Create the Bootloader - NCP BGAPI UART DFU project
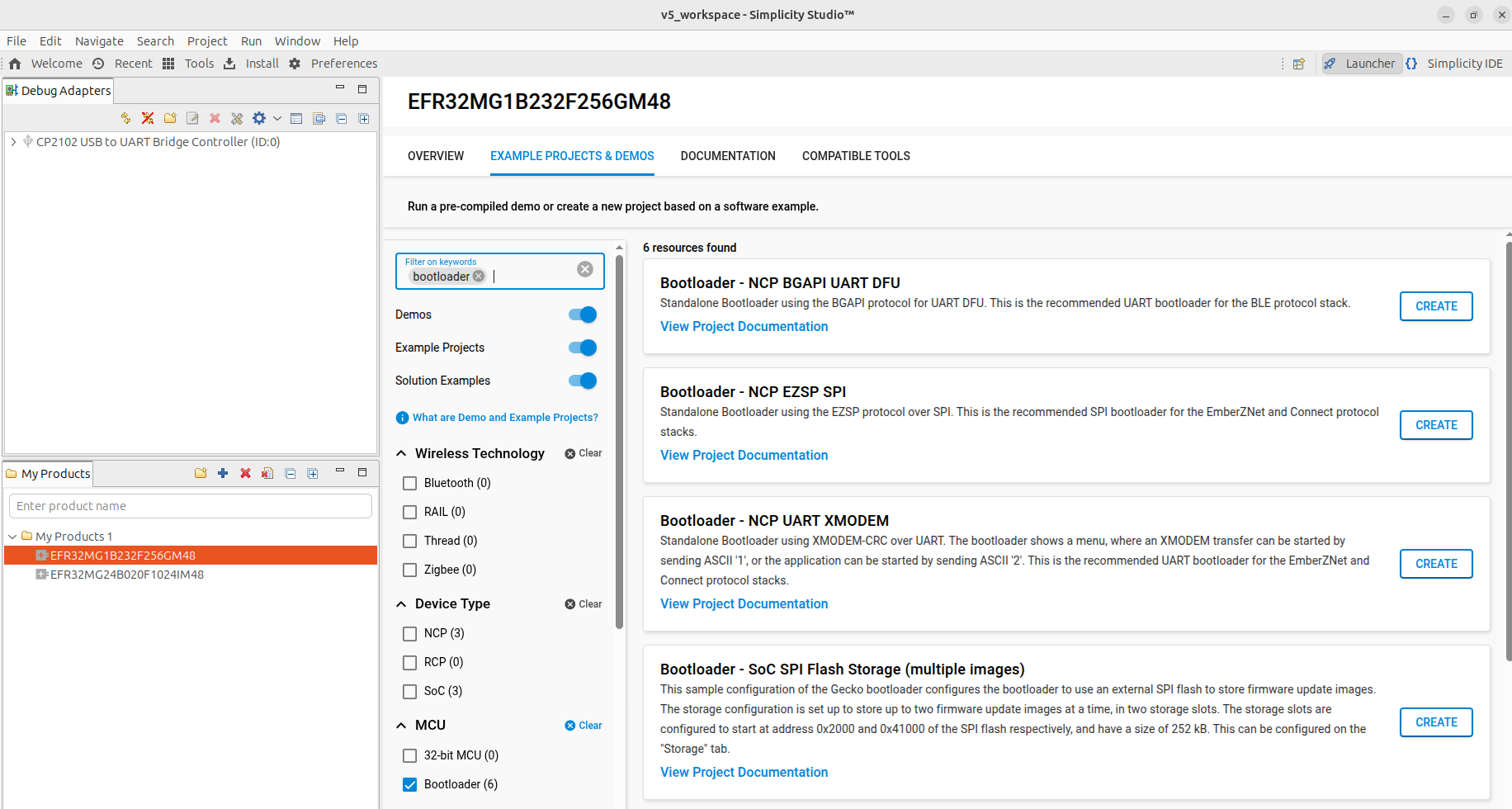1512x809 pixels. tap(1435, 306)
